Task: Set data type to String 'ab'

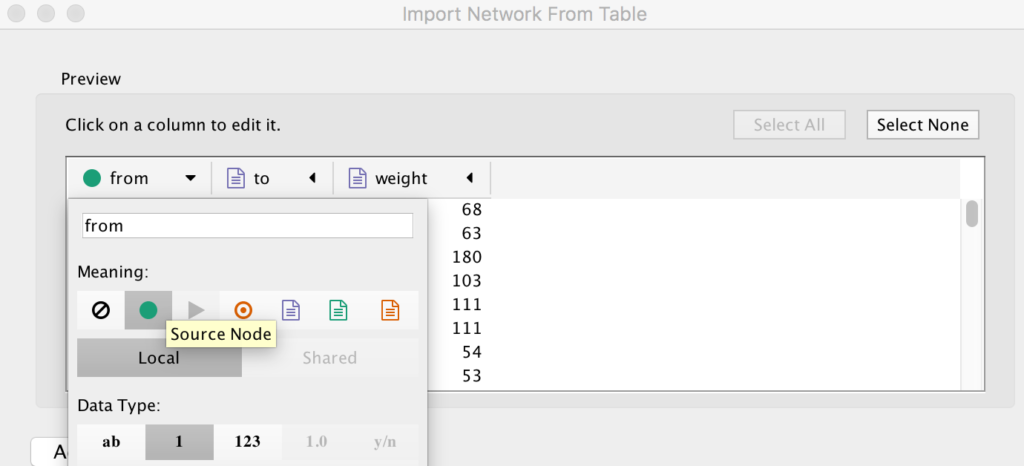Action: click(111, 442)
